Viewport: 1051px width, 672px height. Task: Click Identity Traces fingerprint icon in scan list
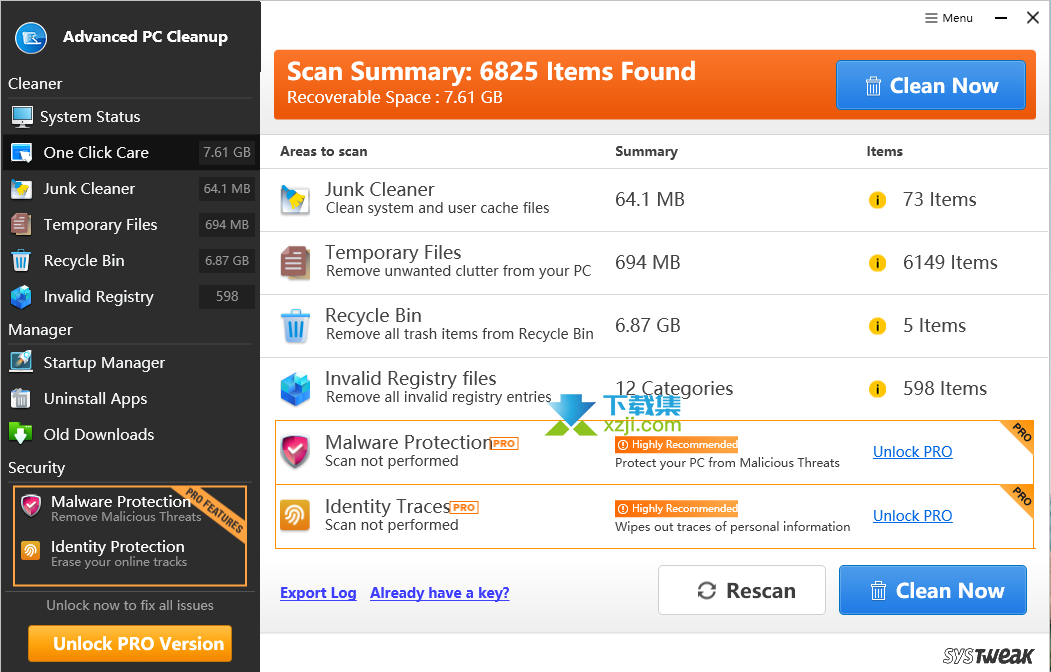click(x=295, y=515)
